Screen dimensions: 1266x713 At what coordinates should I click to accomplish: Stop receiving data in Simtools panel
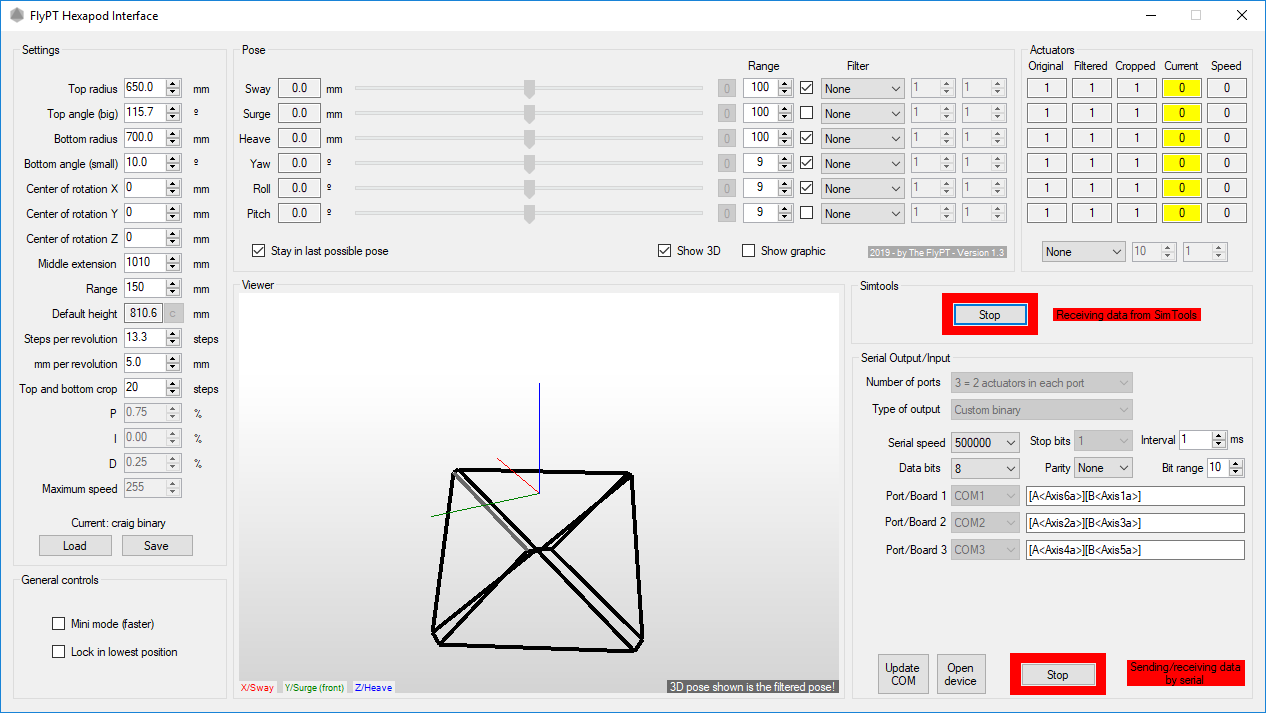(989, 315)
